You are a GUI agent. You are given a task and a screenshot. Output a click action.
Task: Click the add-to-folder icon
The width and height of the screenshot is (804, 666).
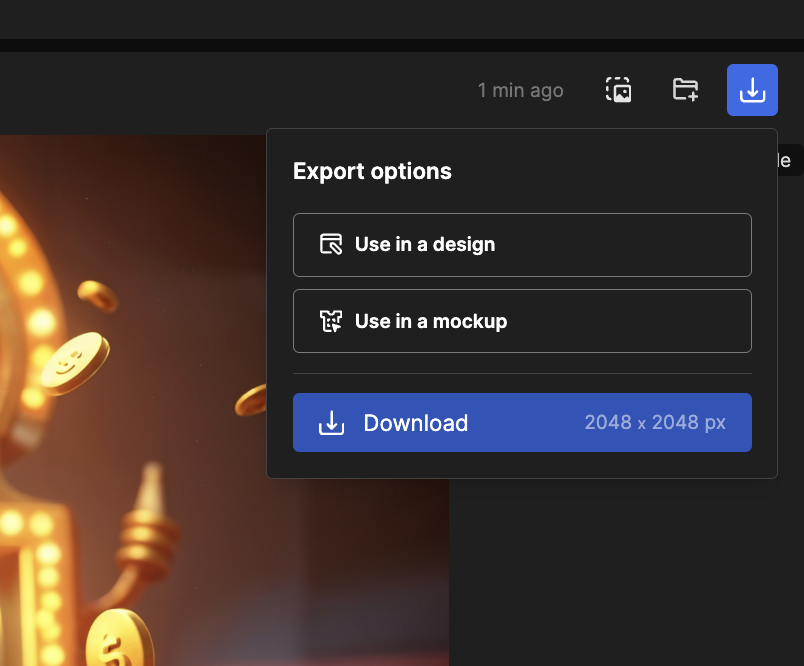tap(685, 90)
